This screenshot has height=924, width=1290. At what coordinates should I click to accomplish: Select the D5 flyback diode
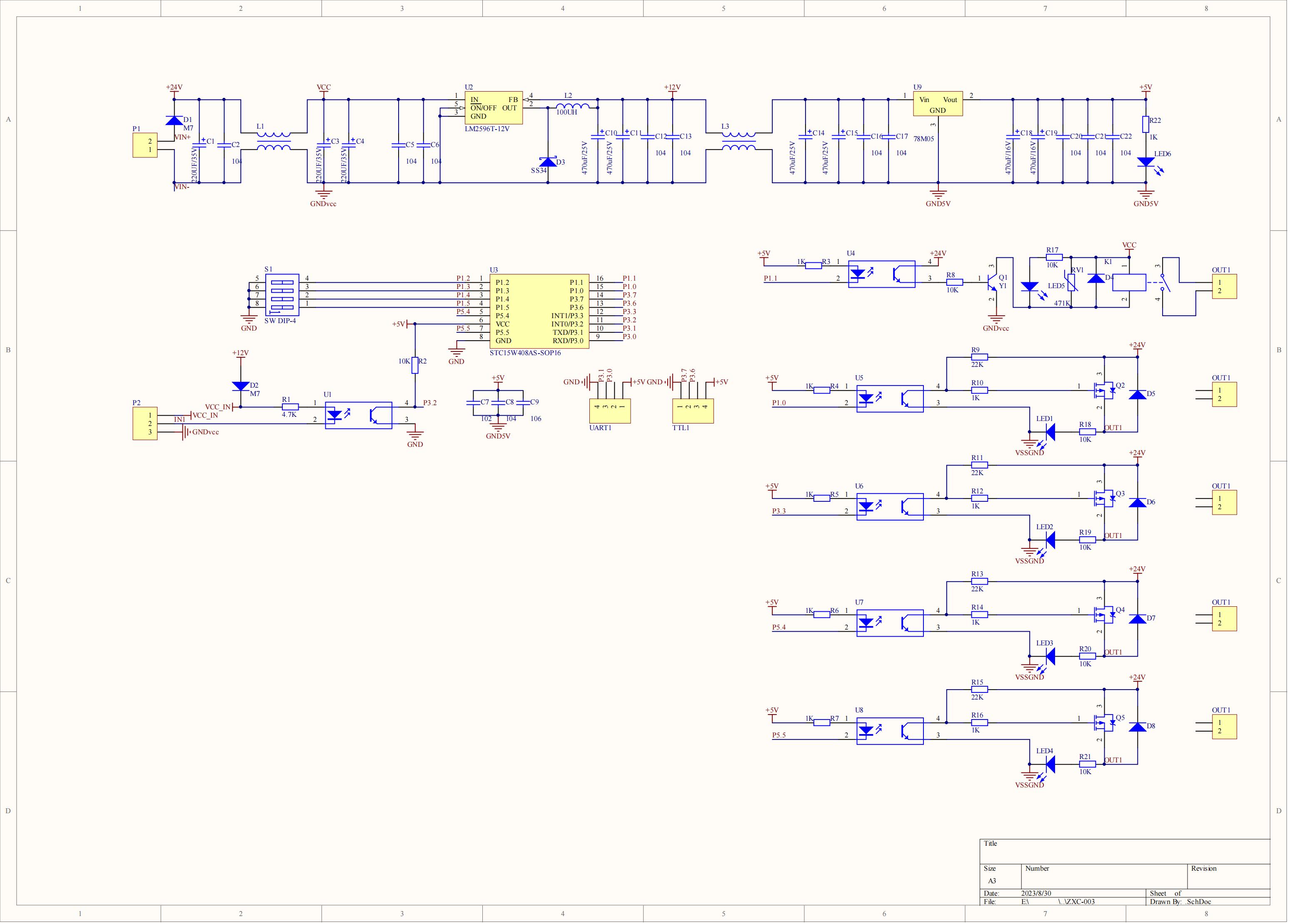pyautogui.click(x=1138, y=395)
